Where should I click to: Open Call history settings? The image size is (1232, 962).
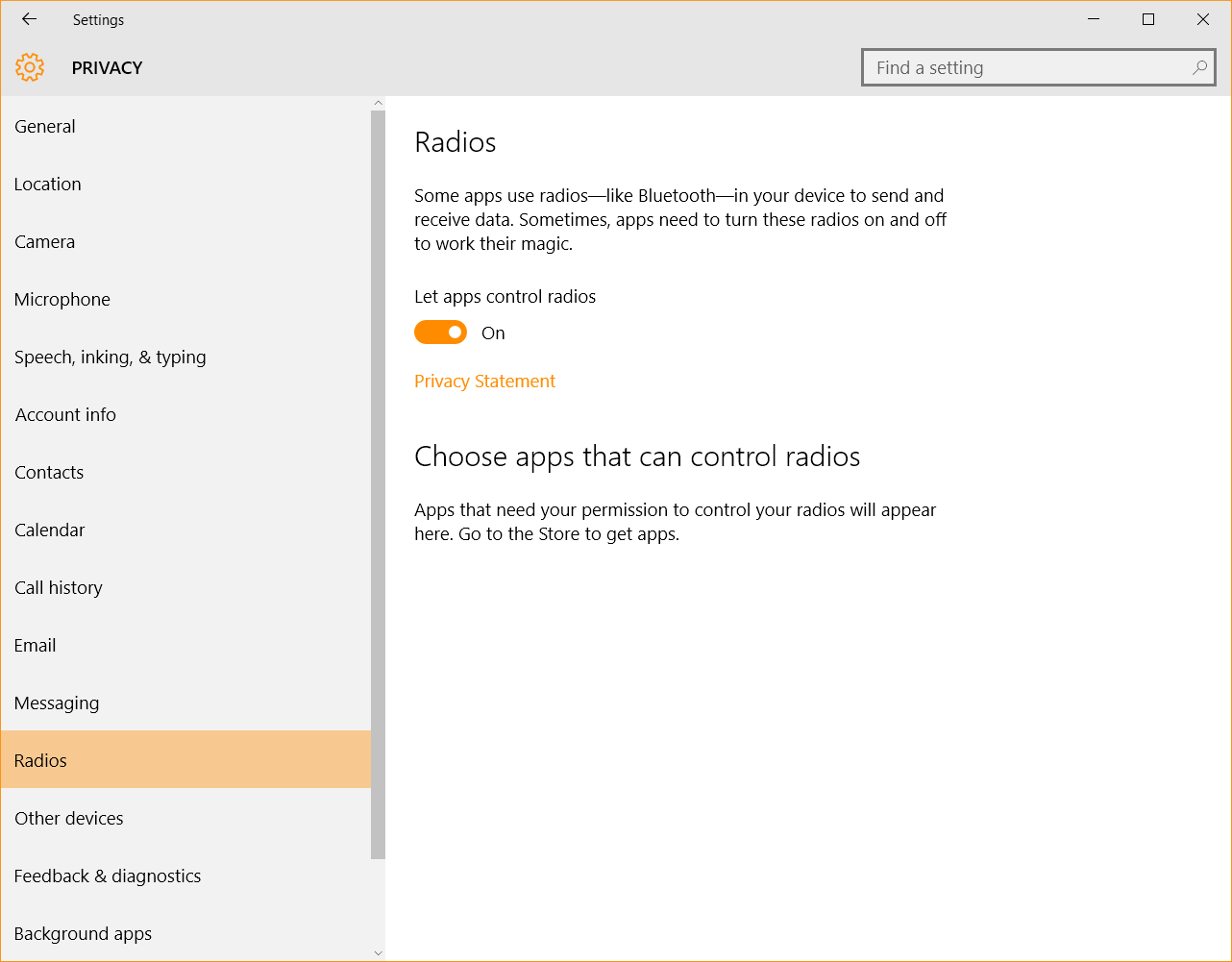[x=185, y=587]
